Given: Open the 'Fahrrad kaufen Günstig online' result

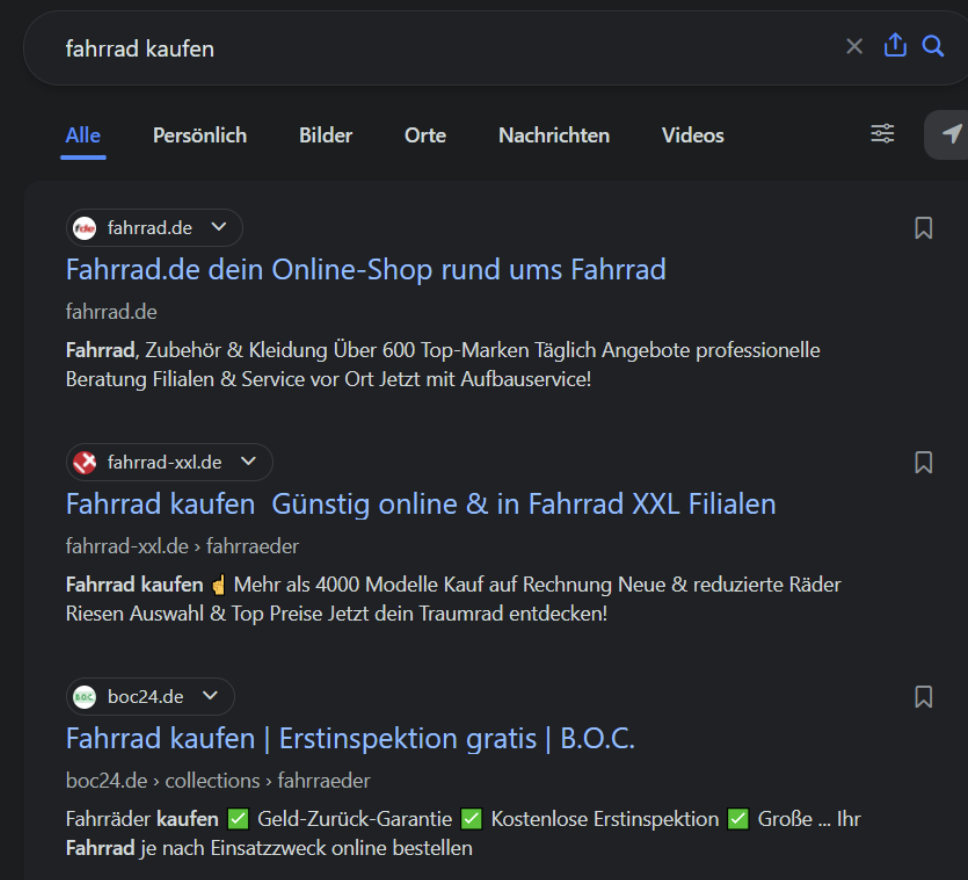Looking at the screenshot, I should click(x=420, y=504).
